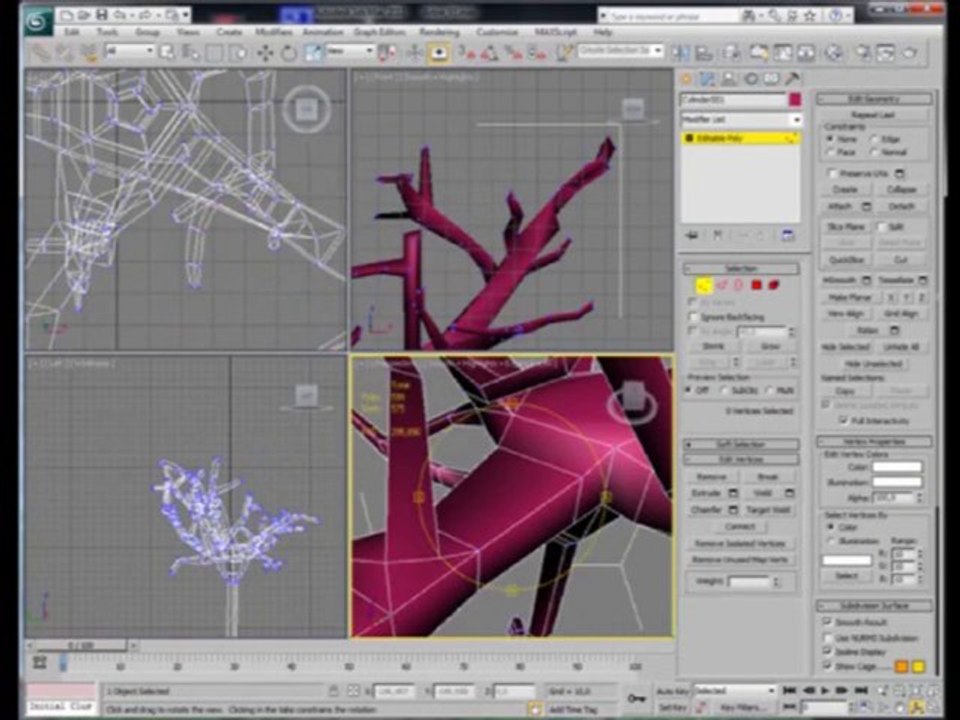Select Edge sub-object level icon
The height and width of the screenshot is (720, 960).
pyautogui.click(x=722, y=285)
